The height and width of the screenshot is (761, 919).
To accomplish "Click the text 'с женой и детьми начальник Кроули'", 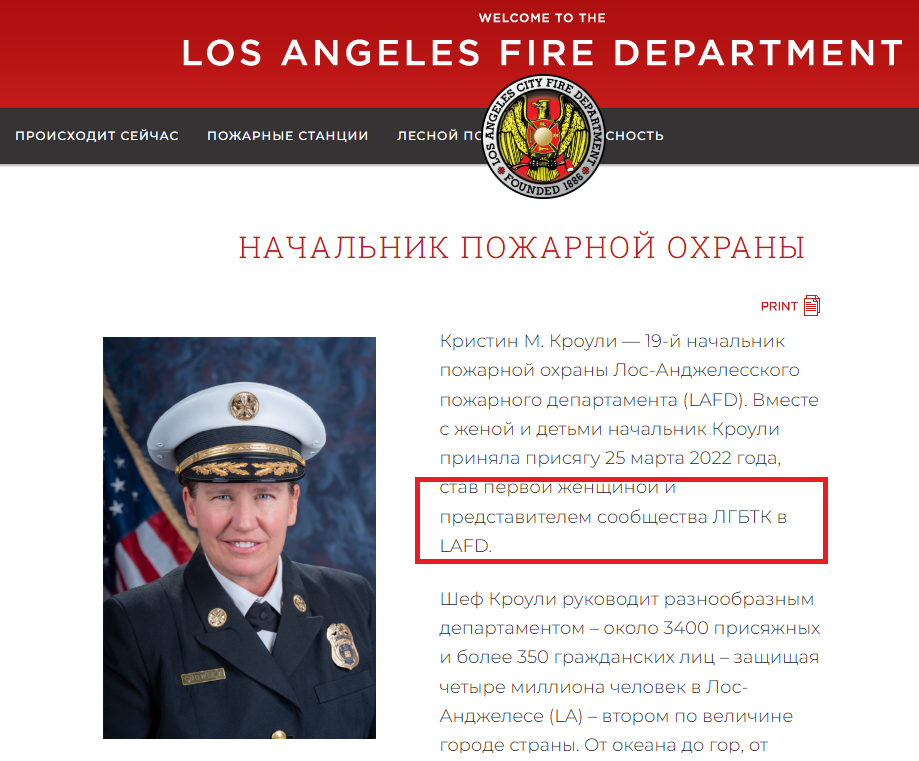I will coord(610,429).
